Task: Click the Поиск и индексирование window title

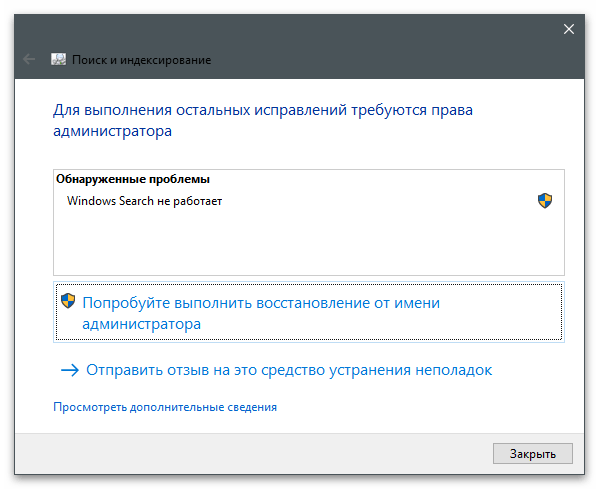Action: pyautogui.click(x=141, y=60)
